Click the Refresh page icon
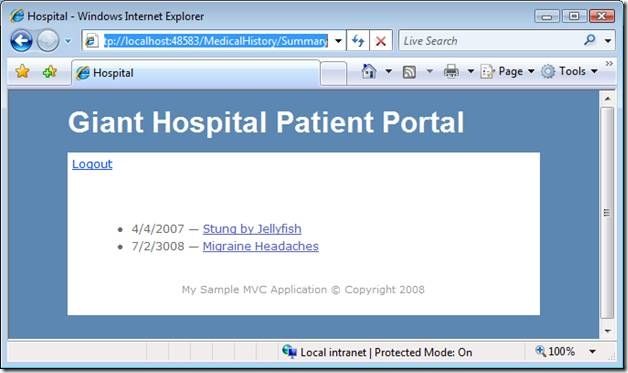Image resolution: width=628 pixels, height=373 pixels. [x=358, y=40]
